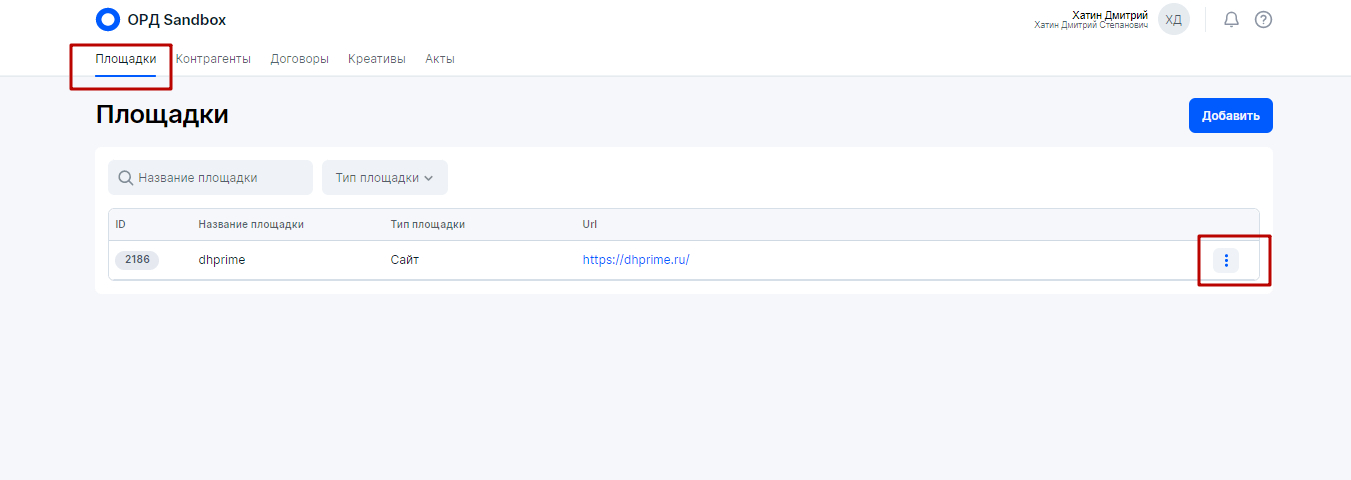Focus the Название площадки search field
Viewport: 1351px width, 480px height.
220,178
